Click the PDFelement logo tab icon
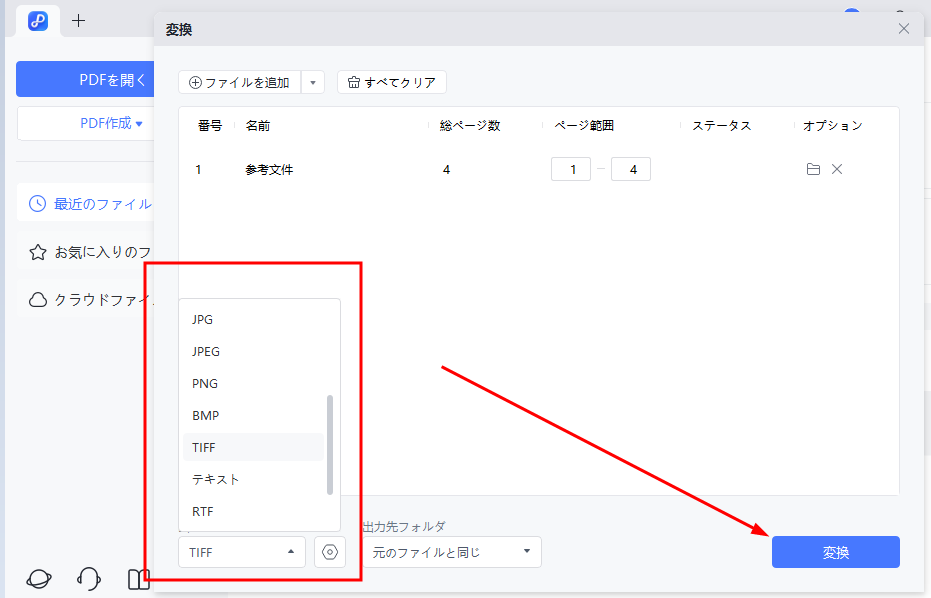This screenshot has height=598, width=931. pyautogui.click(x=37, y=20)
